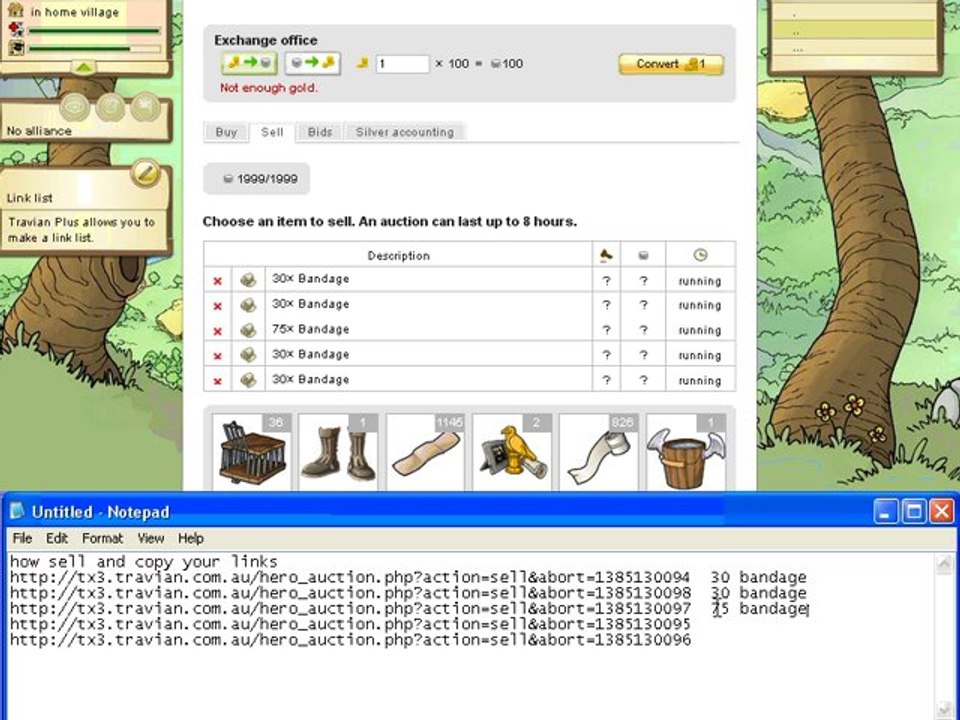Click bandage icon in last auction row

tap(248, 380)
